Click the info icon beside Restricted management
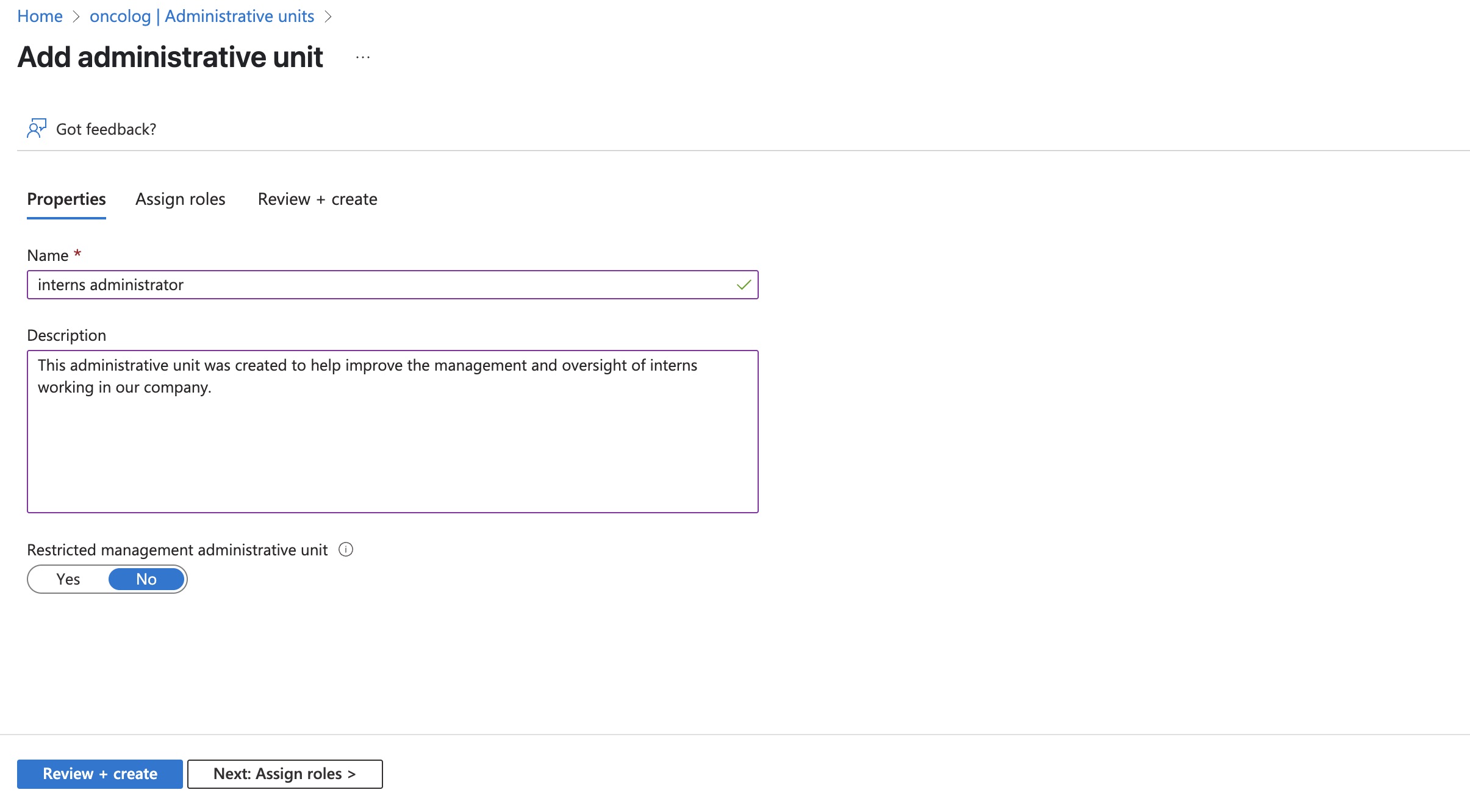The image size is (1470, 812). click(346, 550)
